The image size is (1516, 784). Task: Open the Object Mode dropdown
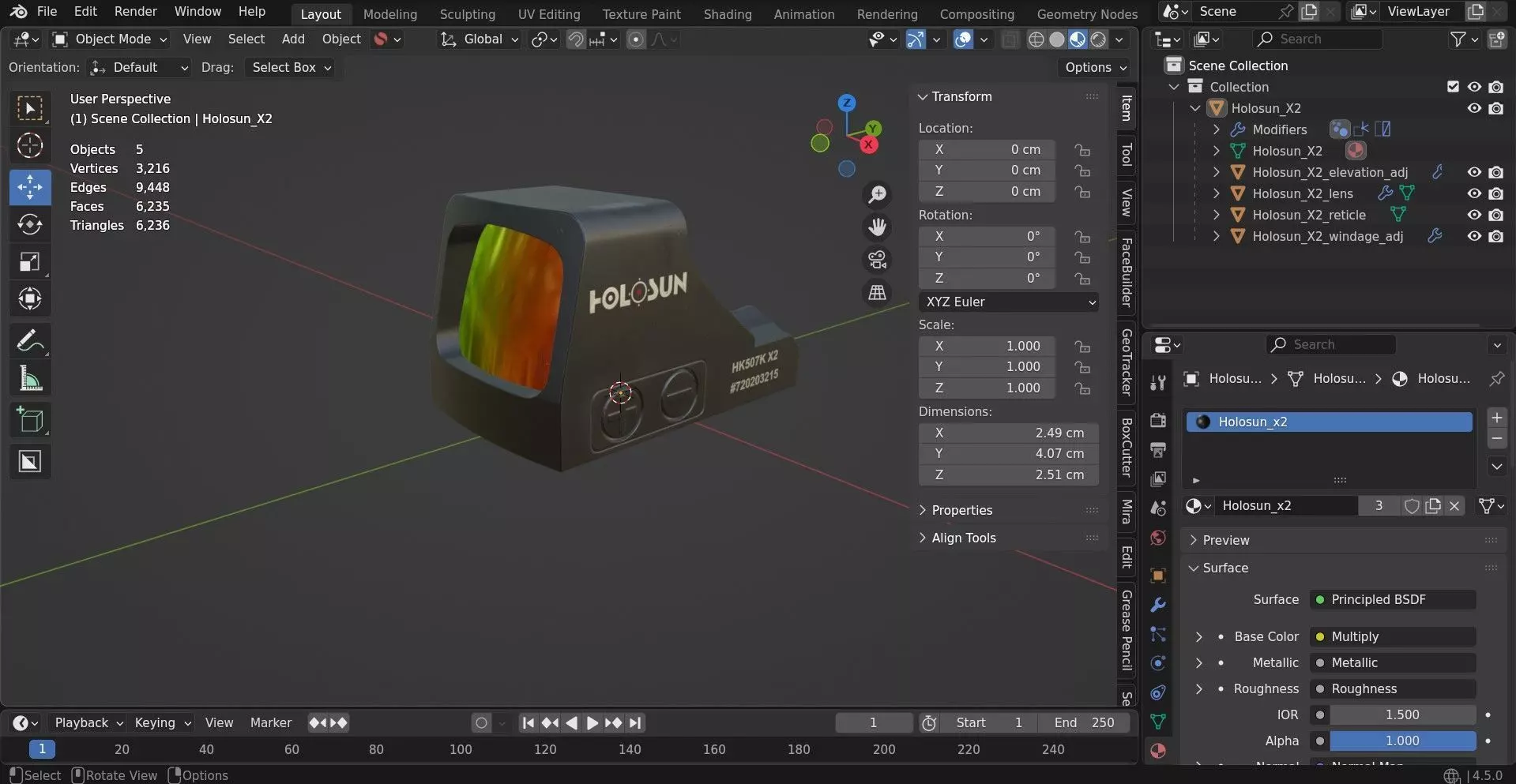tap(110, 39)
